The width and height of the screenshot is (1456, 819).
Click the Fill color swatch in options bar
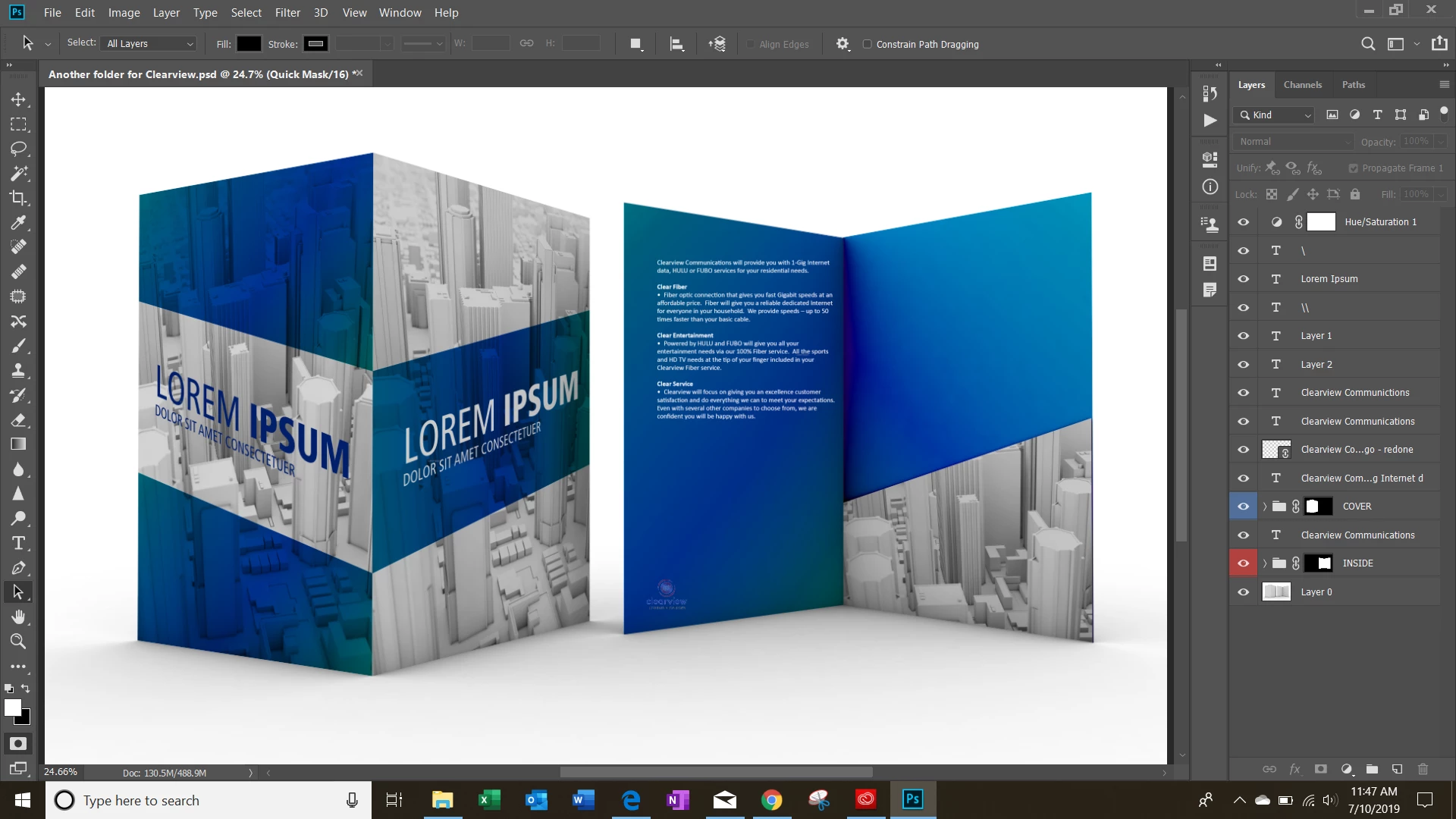click(x=249, y=44)
